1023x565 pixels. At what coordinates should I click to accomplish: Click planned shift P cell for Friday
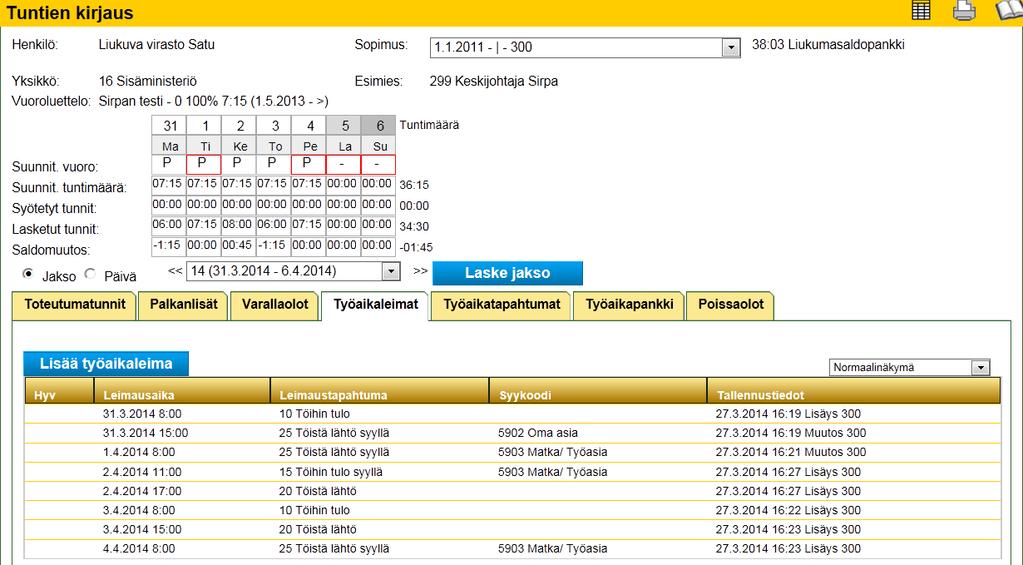[x=308, y=164]
